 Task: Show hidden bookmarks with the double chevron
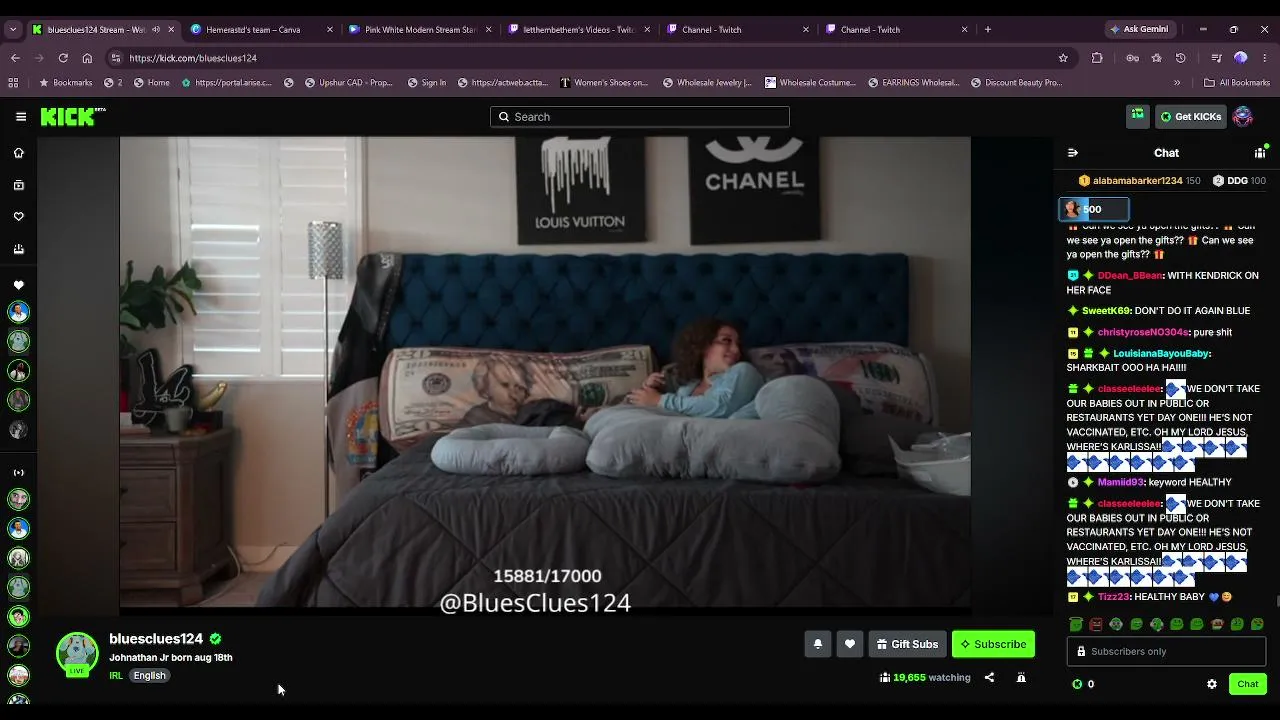(1177, 83)
